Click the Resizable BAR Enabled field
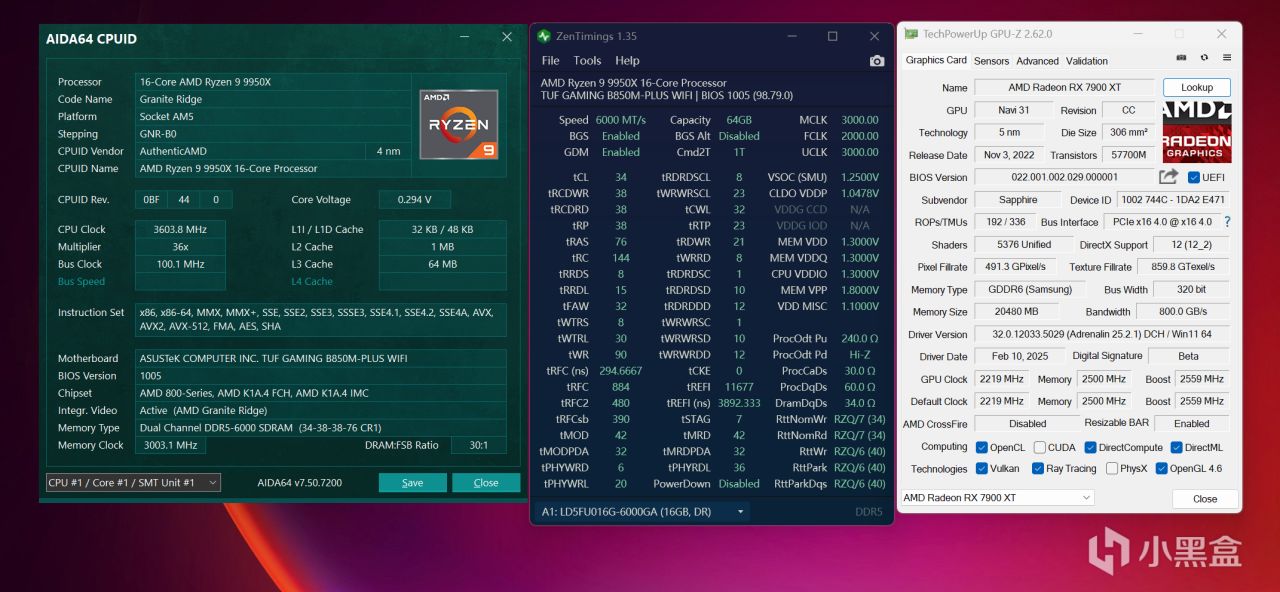Image resolution: width=1280 pixels, height=592 pixels. click(x=1191, y=423)
